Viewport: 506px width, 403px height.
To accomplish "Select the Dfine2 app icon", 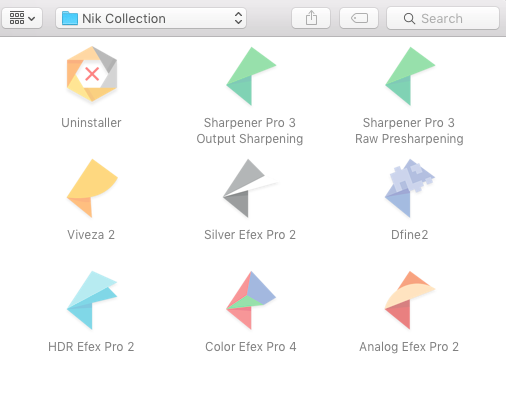I will click(410, 188).
